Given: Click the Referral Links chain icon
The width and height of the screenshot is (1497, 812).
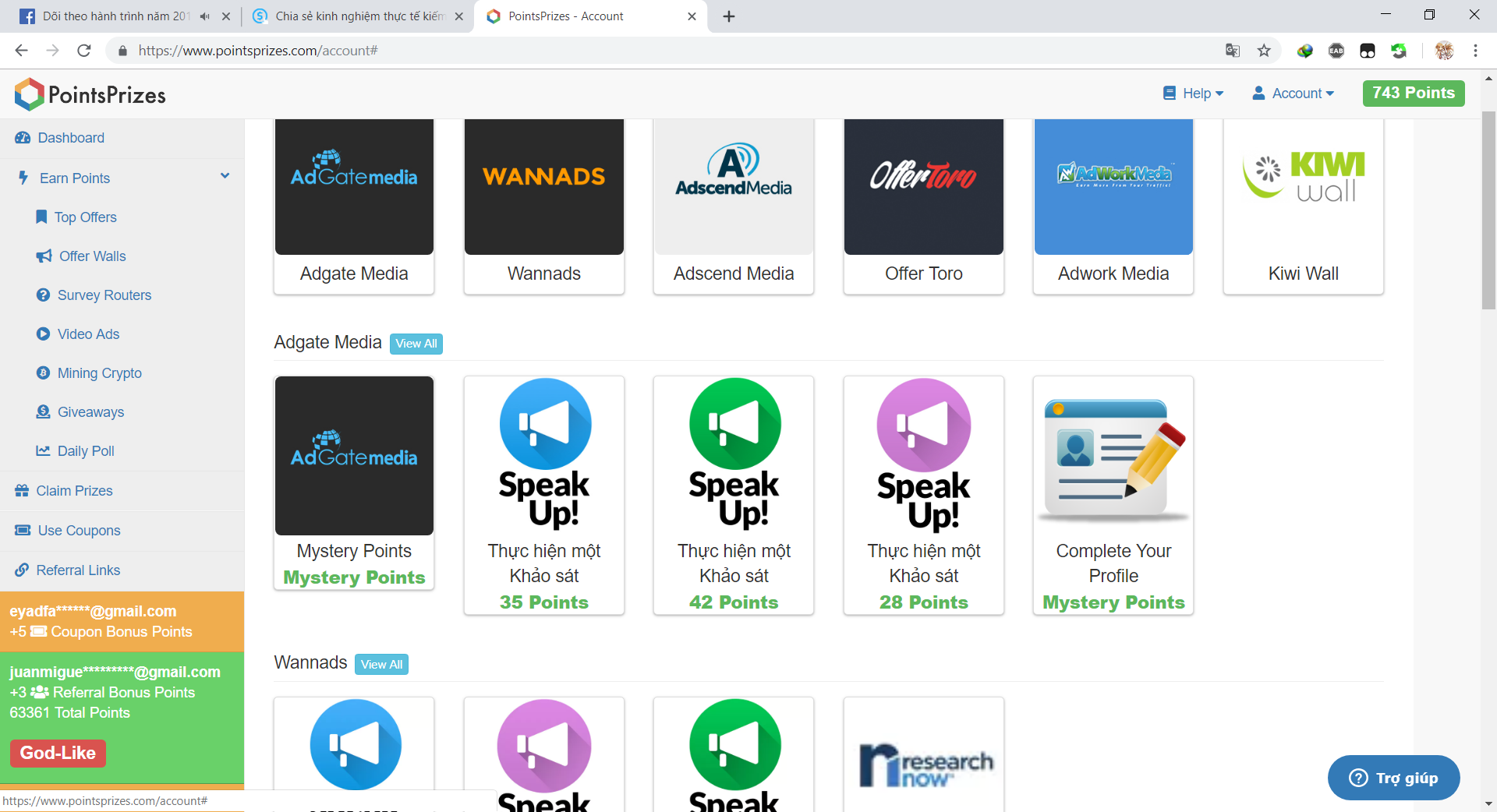Looking at the screenshot, I should [x=22, y=570].
